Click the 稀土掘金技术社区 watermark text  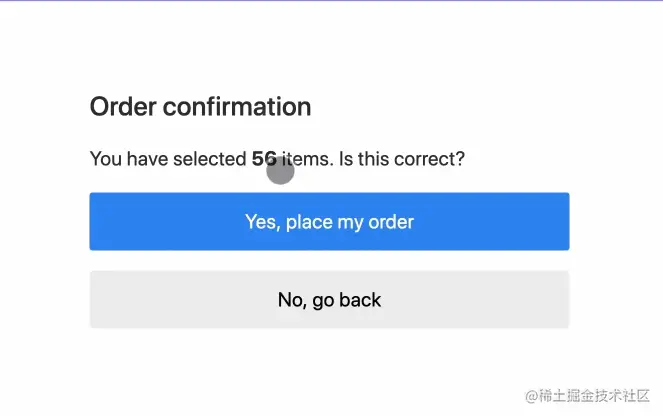pos(594,396)
